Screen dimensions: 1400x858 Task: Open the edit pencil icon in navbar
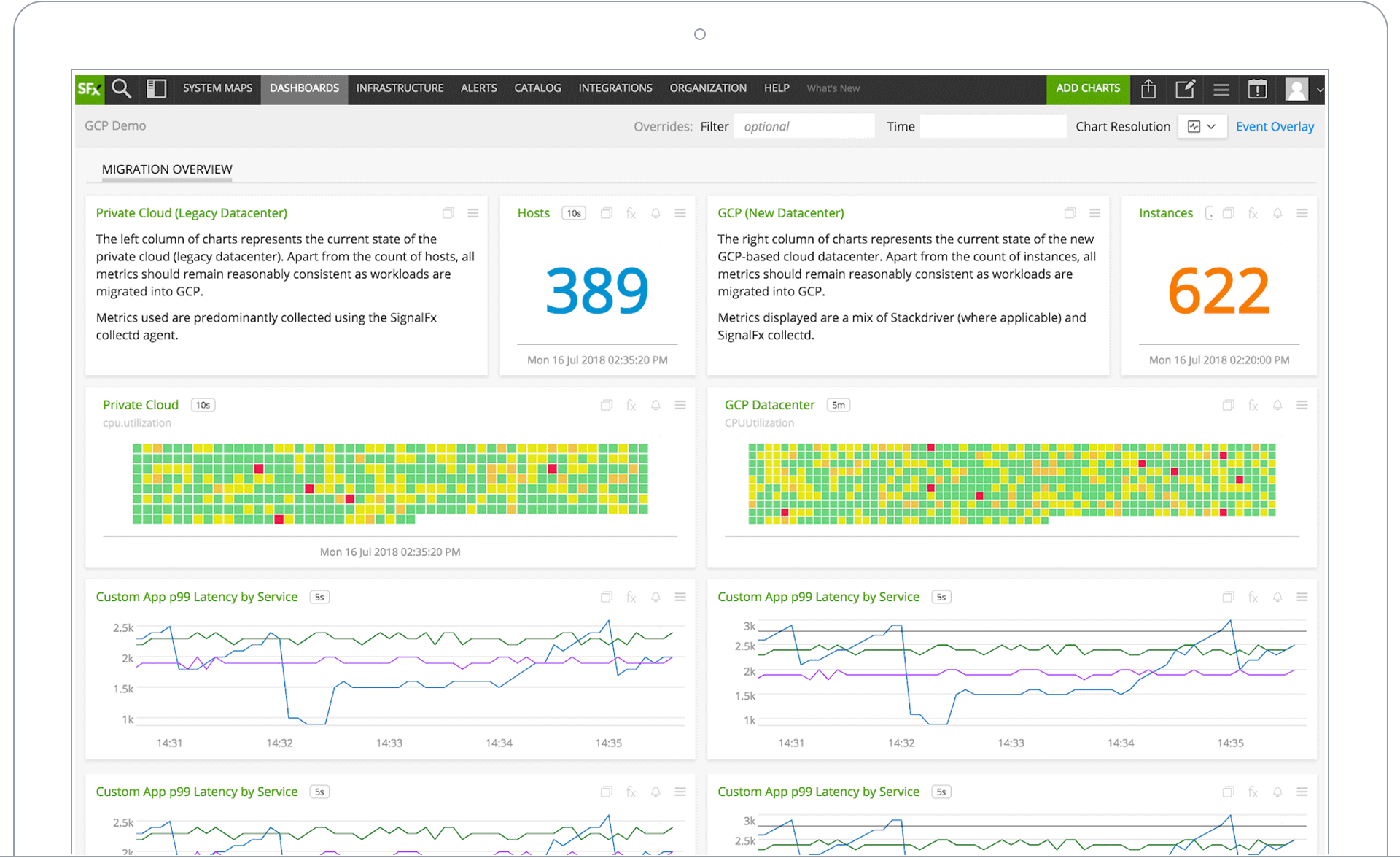point(1185,89)
